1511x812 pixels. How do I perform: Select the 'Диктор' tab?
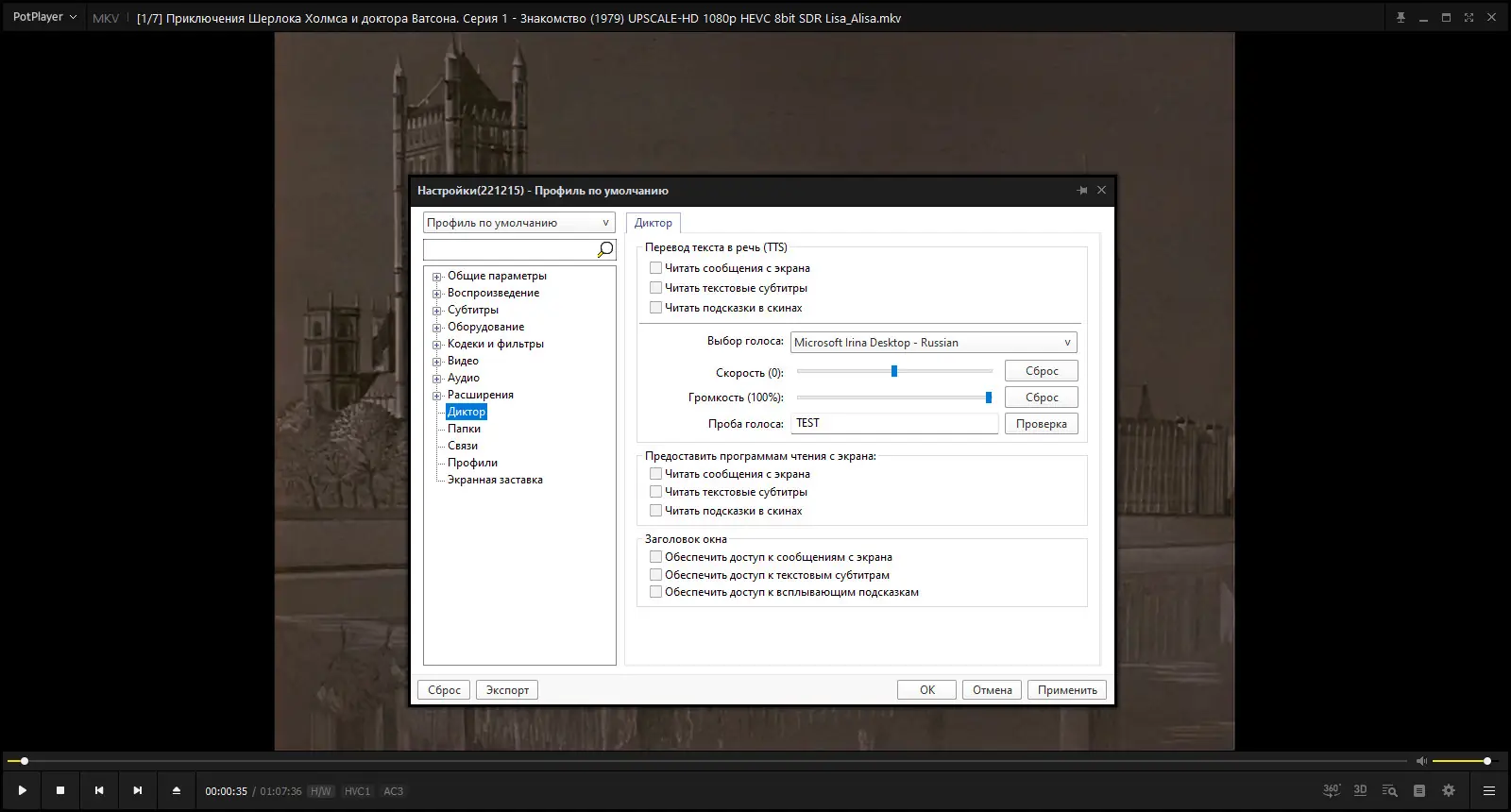pos(654,223)
